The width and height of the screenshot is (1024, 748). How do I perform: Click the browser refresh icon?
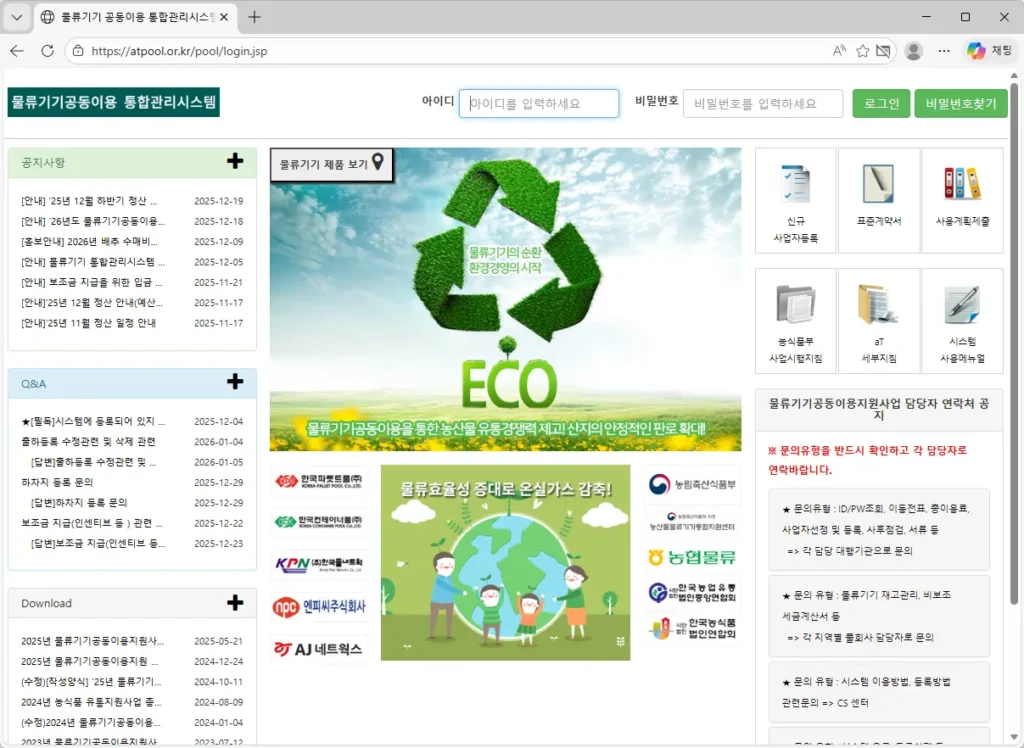click(47, 51)
